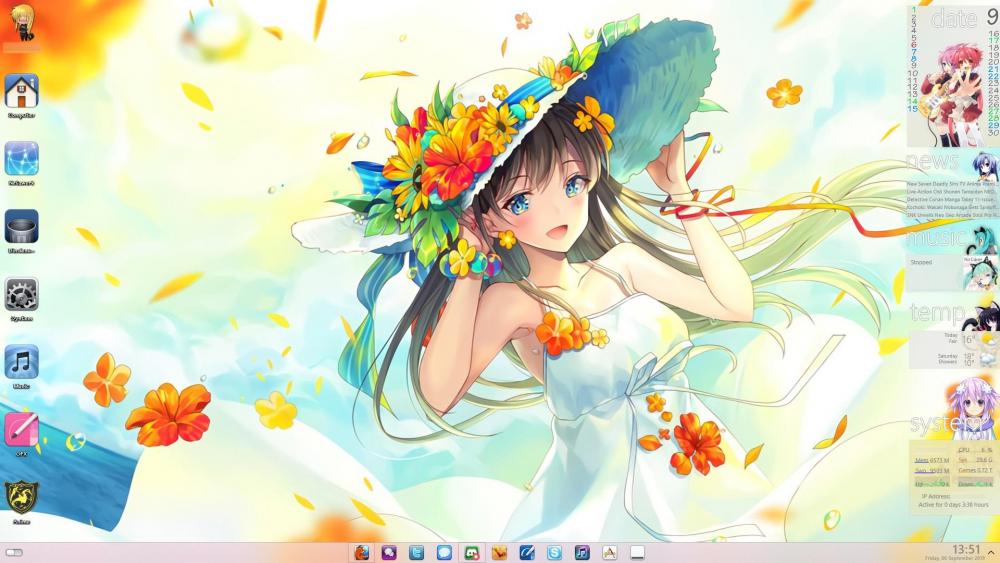Click the 'Saturday Showers' forecast label
Viewport: 1000px width, 563px height.
[x=948, y=359]
